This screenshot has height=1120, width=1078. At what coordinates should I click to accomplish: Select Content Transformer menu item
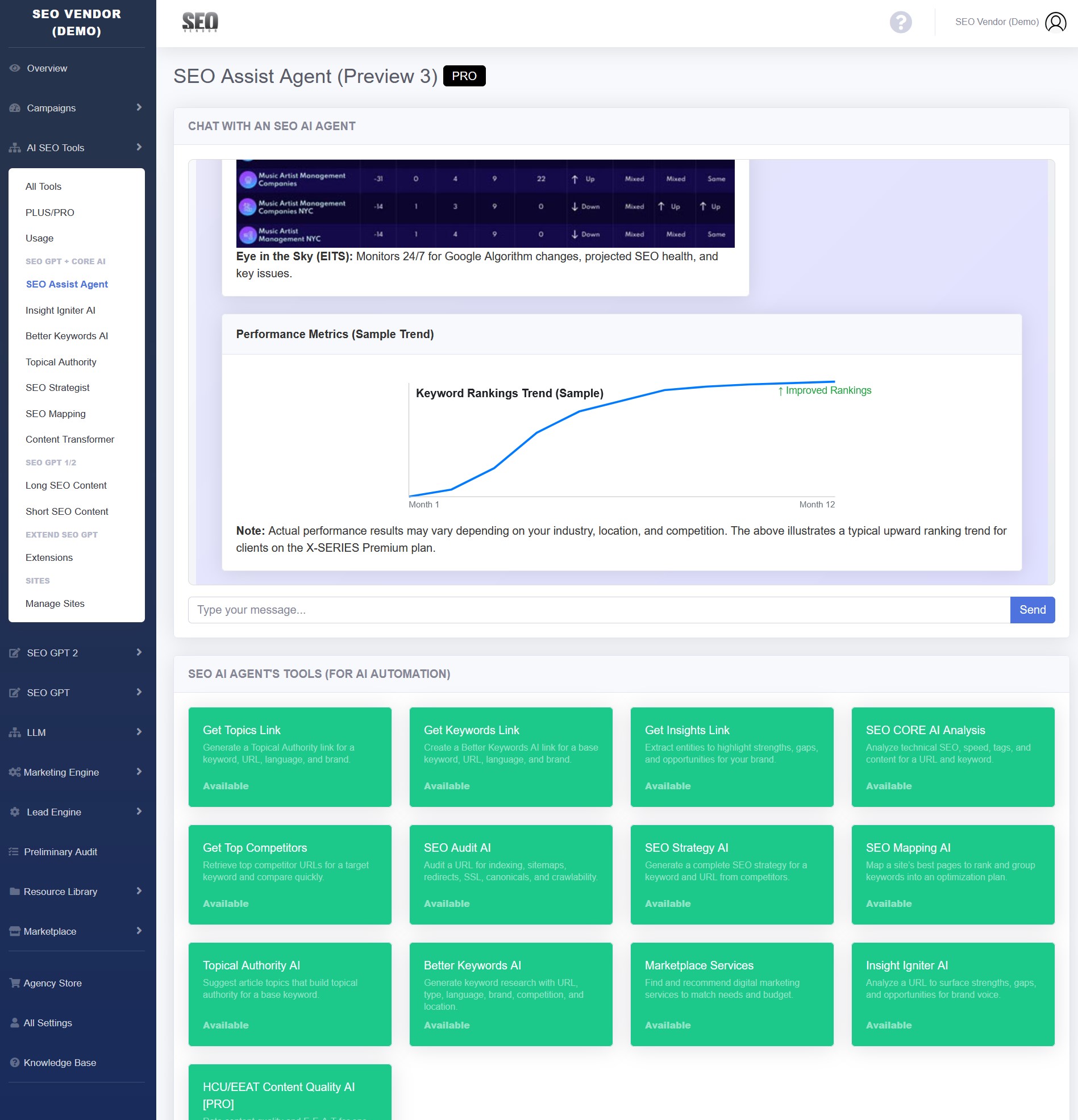[x=70, y=439]
